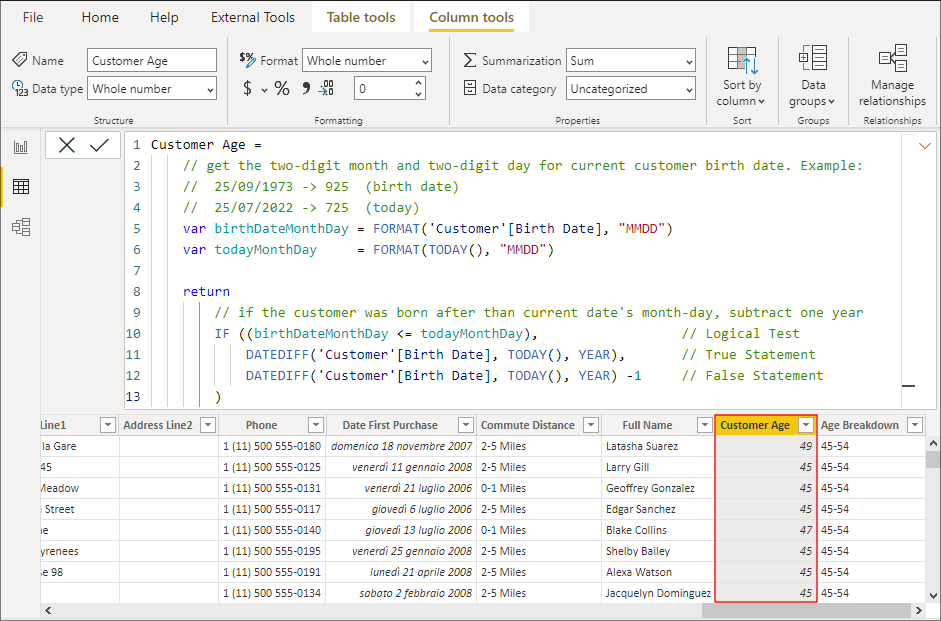
Task: Open the Customer Age column filter dropdown
Action: coord(806,425)
